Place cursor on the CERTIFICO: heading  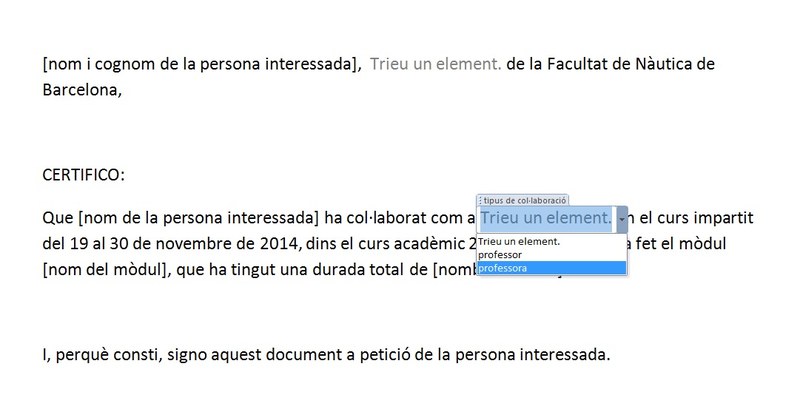pos(84,175)
